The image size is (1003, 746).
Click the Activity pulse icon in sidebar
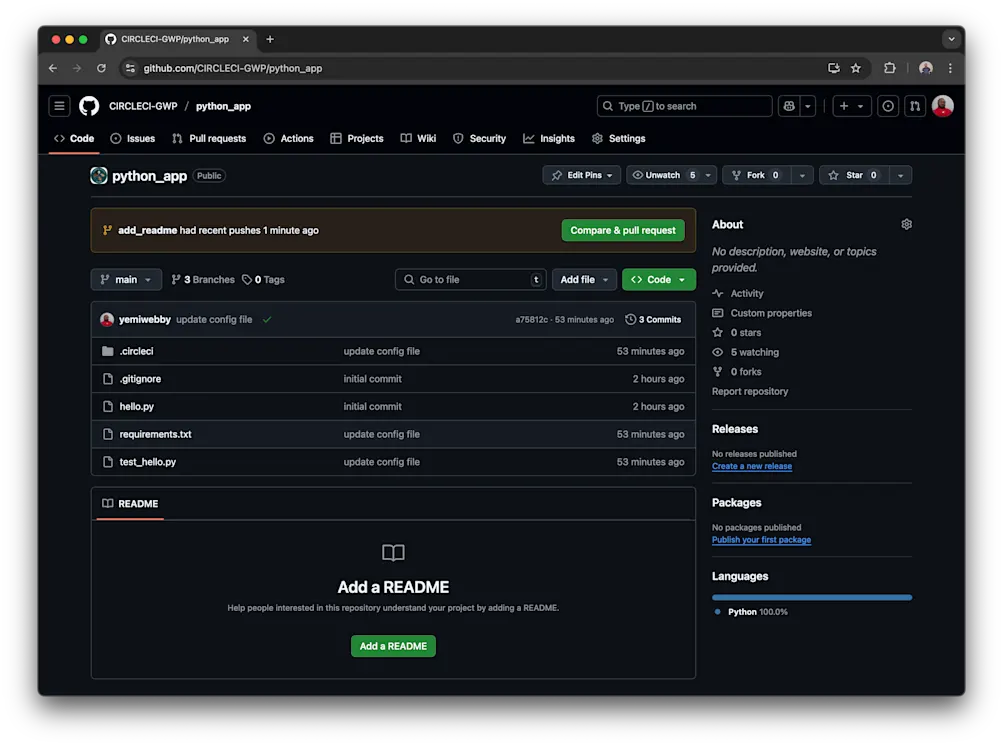[x=717, y=293]
